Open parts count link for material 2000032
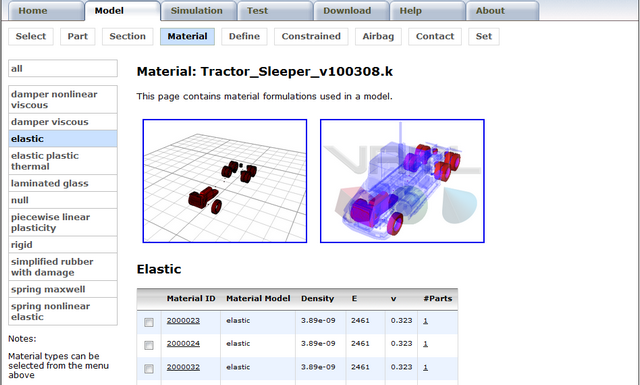The width and height of the screenshot is (640, 385). pyautogui.click(x=425, y=367)
